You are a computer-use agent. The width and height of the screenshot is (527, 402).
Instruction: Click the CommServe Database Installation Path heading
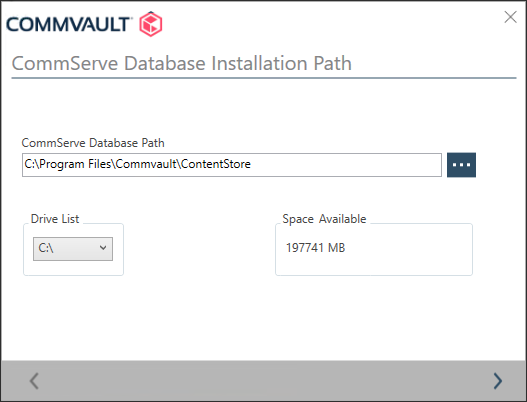tap(182, 64)
